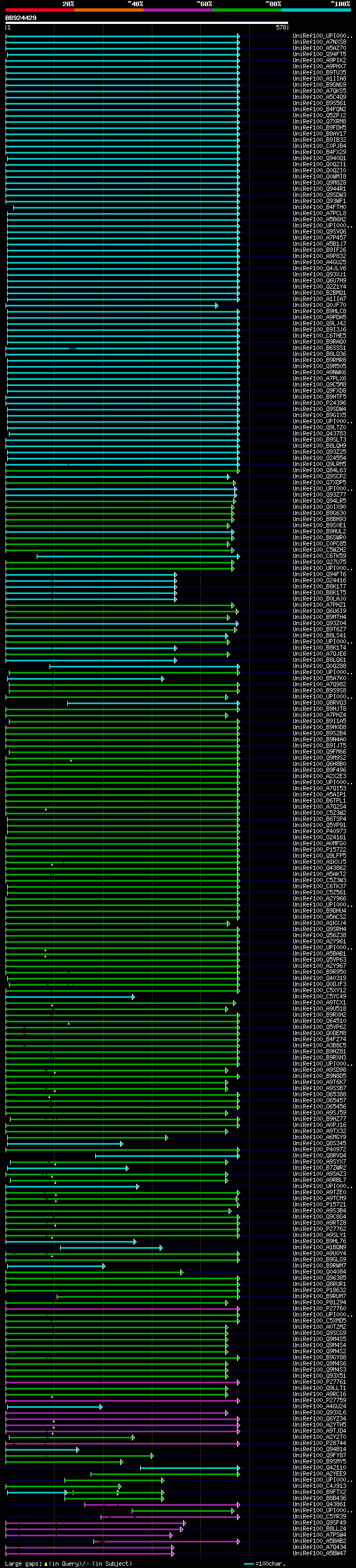Select label UniRef100_B8BH93
The height and width of the screenshot is (1568, 356).
[x=319, y=519]
